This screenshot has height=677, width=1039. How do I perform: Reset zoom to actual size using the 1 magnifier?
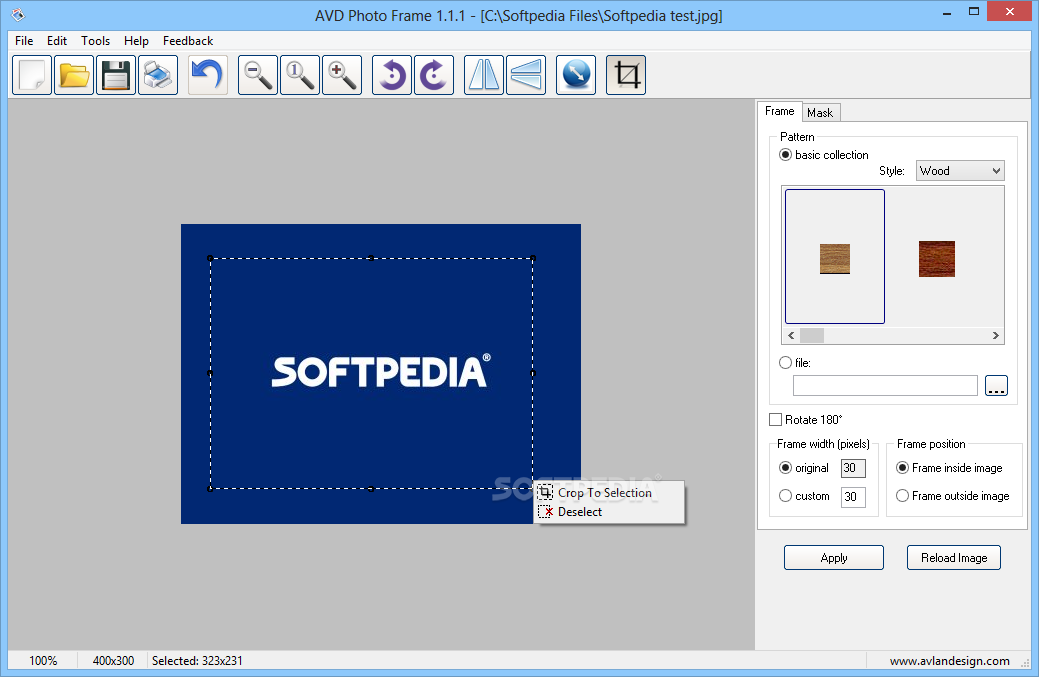pyautogui.click(x=300, y=75)
